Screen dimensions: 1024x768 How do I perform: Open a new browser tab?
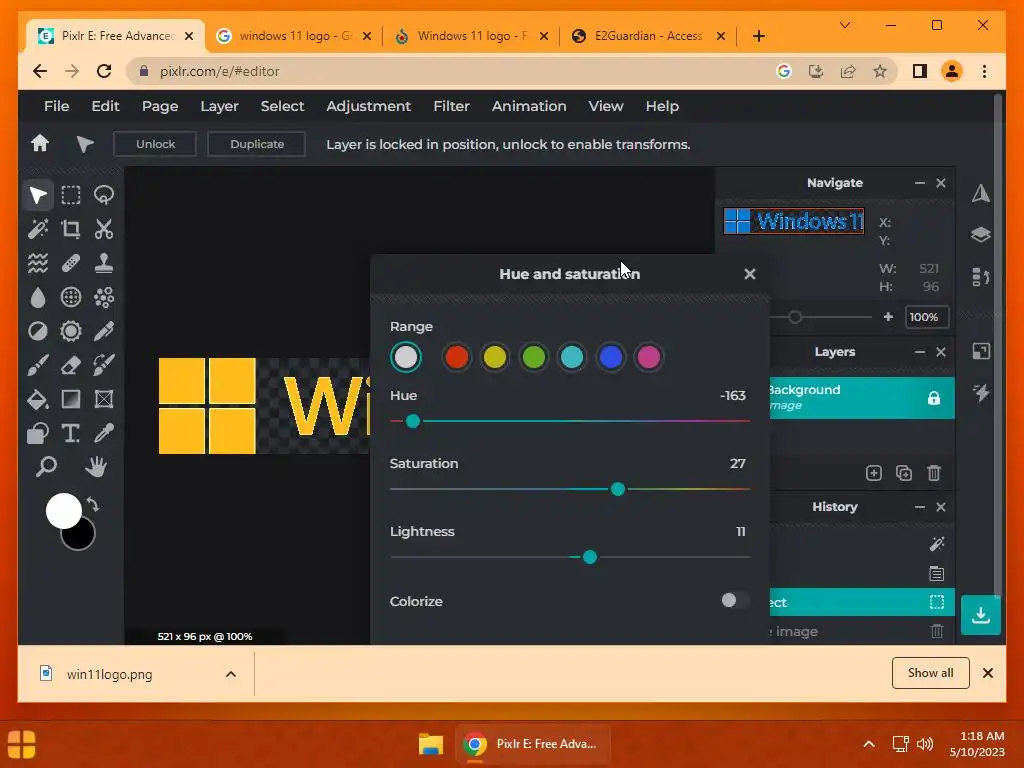click(758, 36)
